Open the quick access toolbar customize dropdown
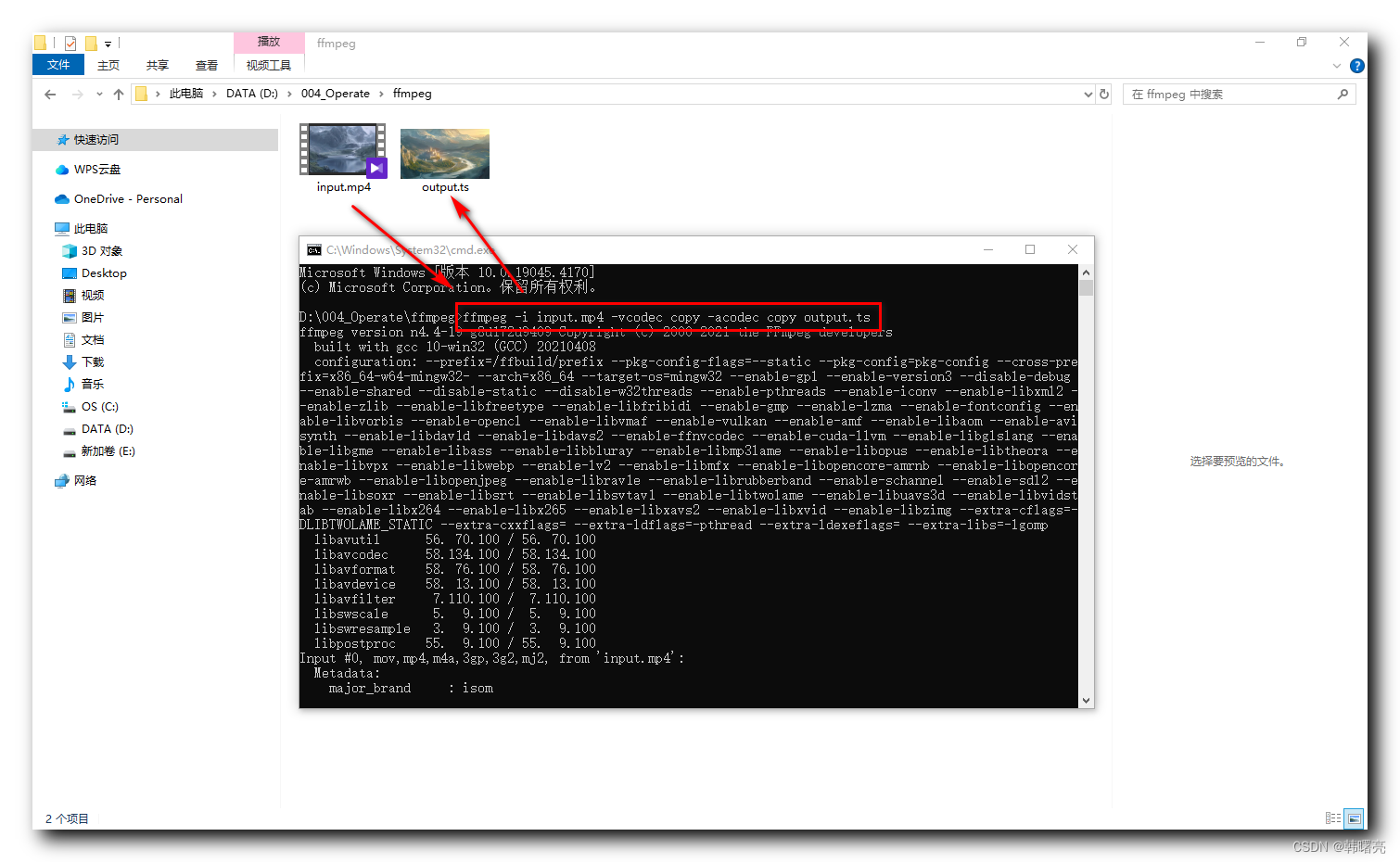 (108, 44)
